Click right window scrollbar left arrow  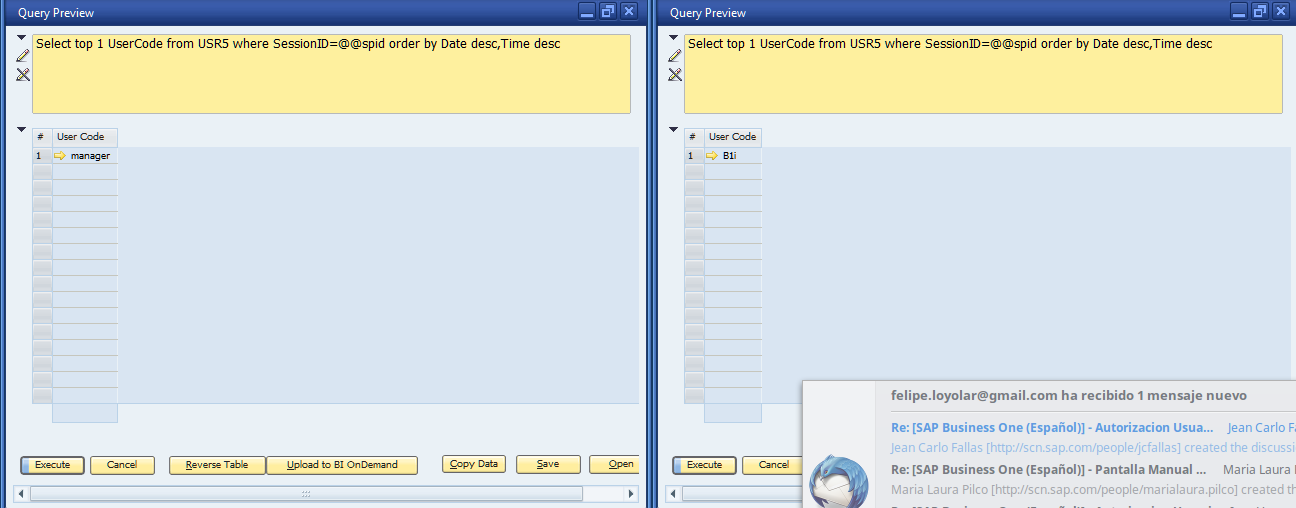point(673,494)
